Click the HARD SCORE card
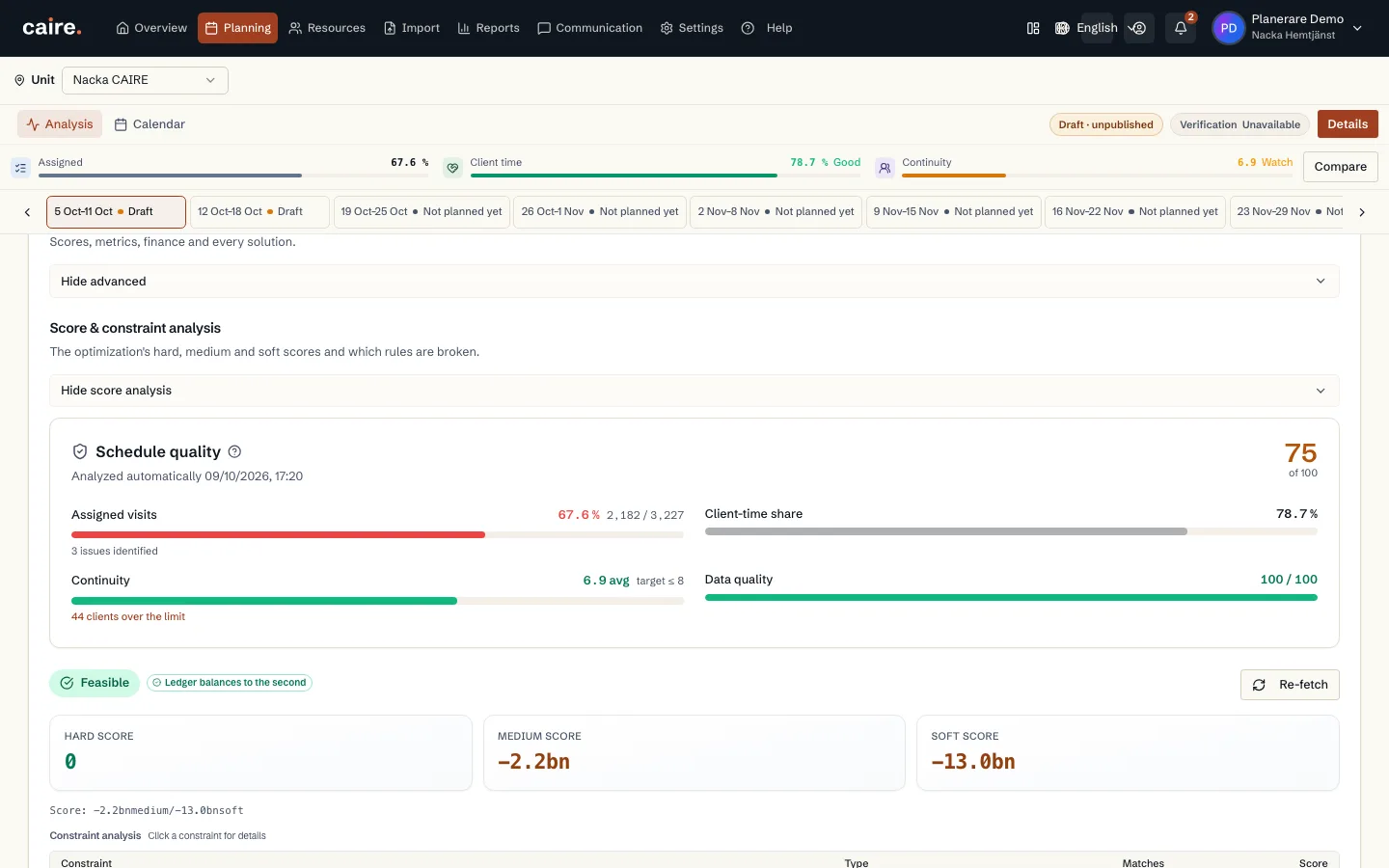 point(260,752)
